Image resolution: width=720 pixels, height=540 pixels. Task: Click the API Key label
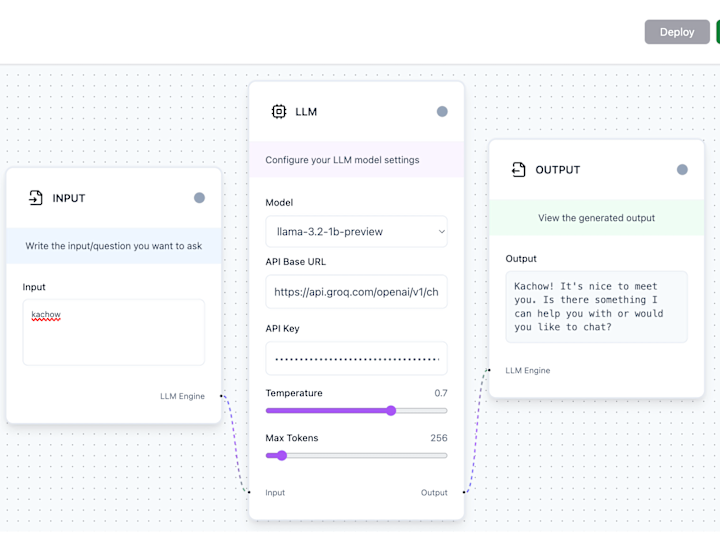coord(282,328)
